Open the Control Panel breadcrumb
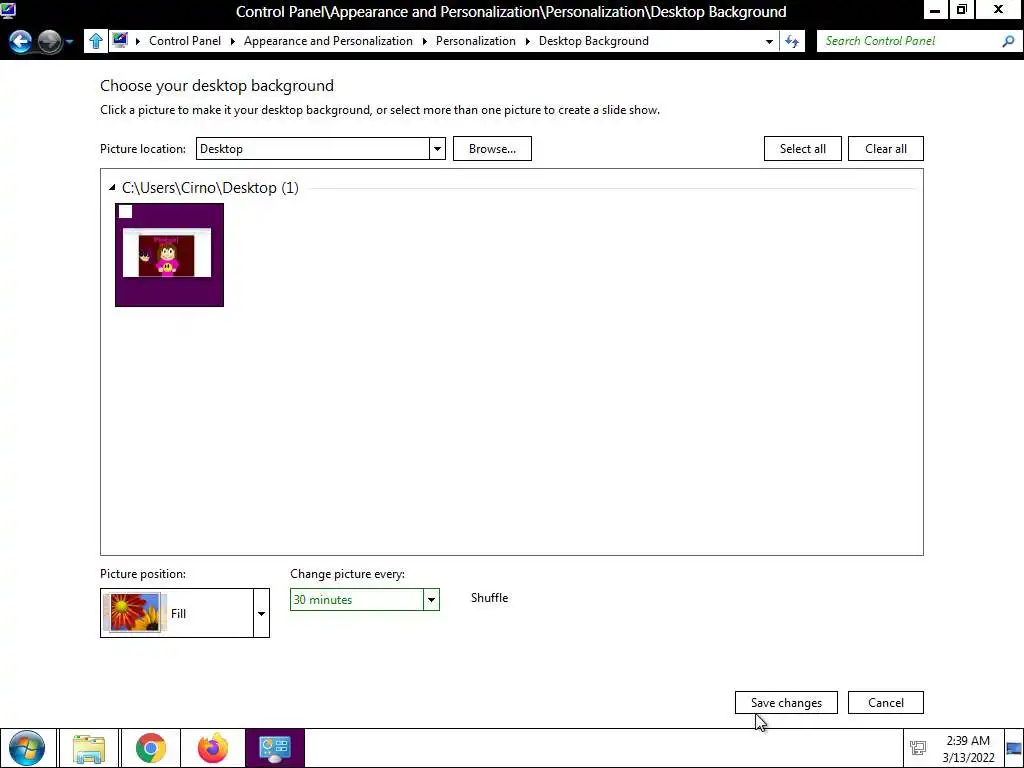Viewport: 1024px width, 768px height. pos(185,40)
